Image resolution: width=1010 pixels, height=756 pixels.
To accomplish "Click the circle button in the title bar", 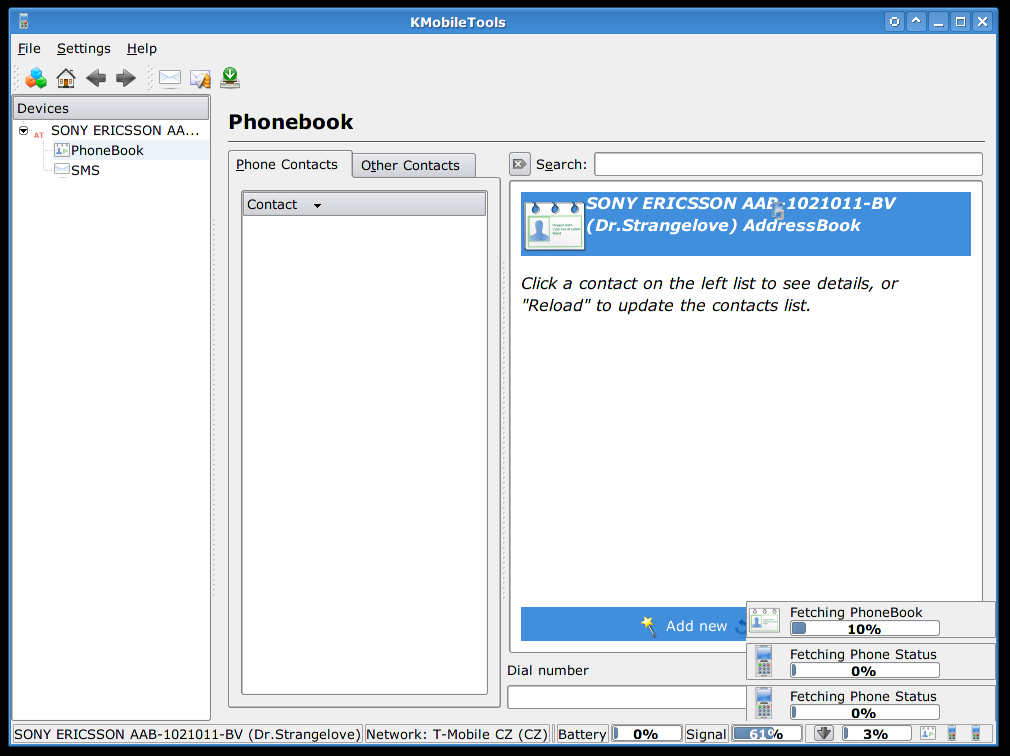I will point(894,22).
